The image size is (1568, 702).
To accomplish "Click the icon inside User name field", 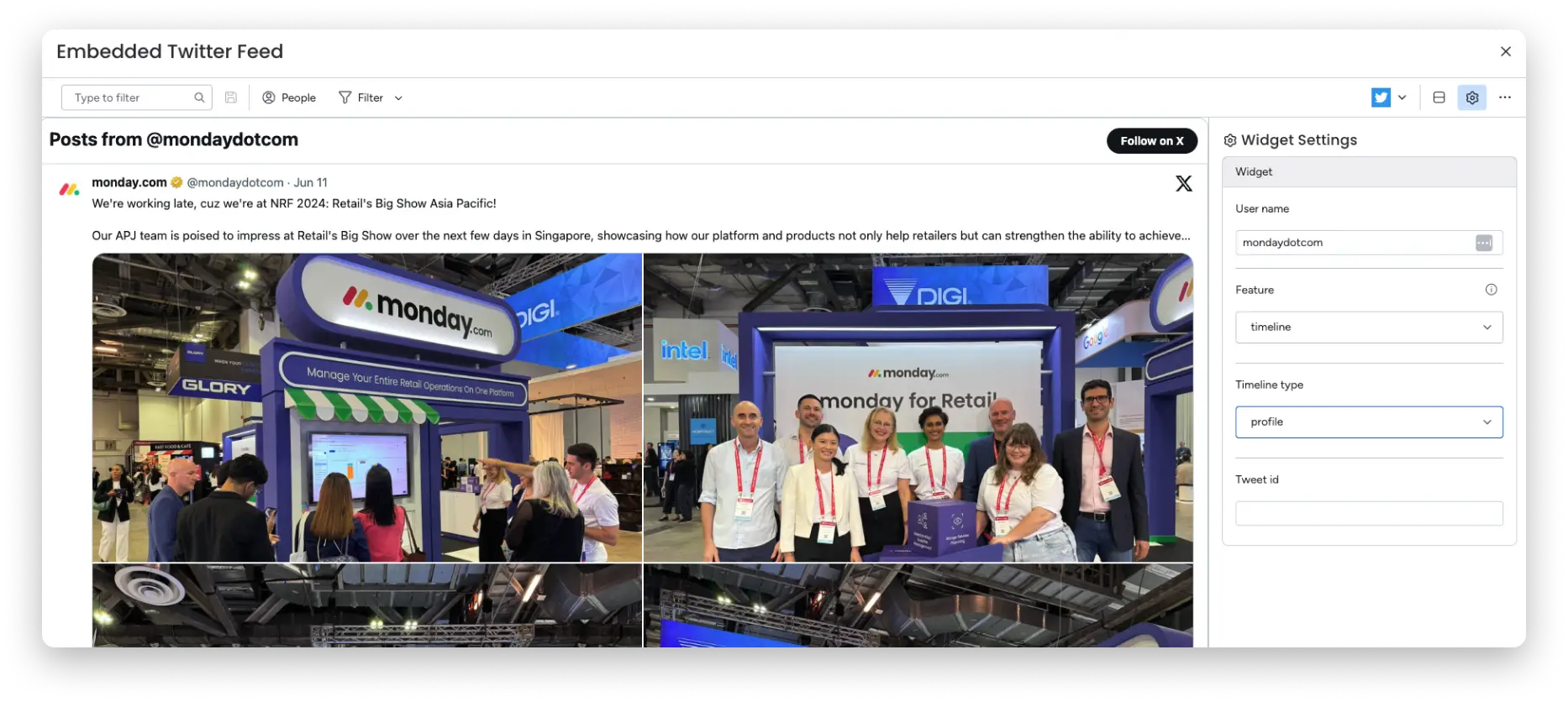I will tap(1483, 243).
